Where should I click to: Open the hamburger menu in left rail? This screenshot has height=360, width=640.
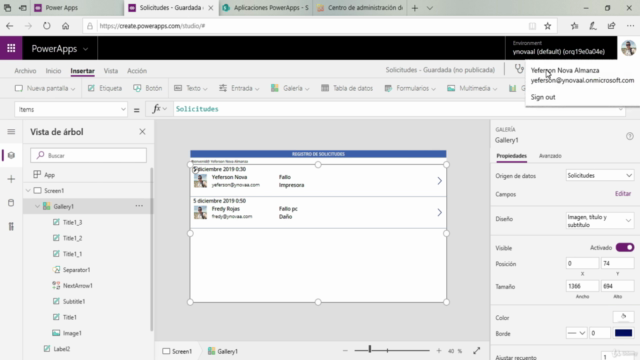point(11,131)
